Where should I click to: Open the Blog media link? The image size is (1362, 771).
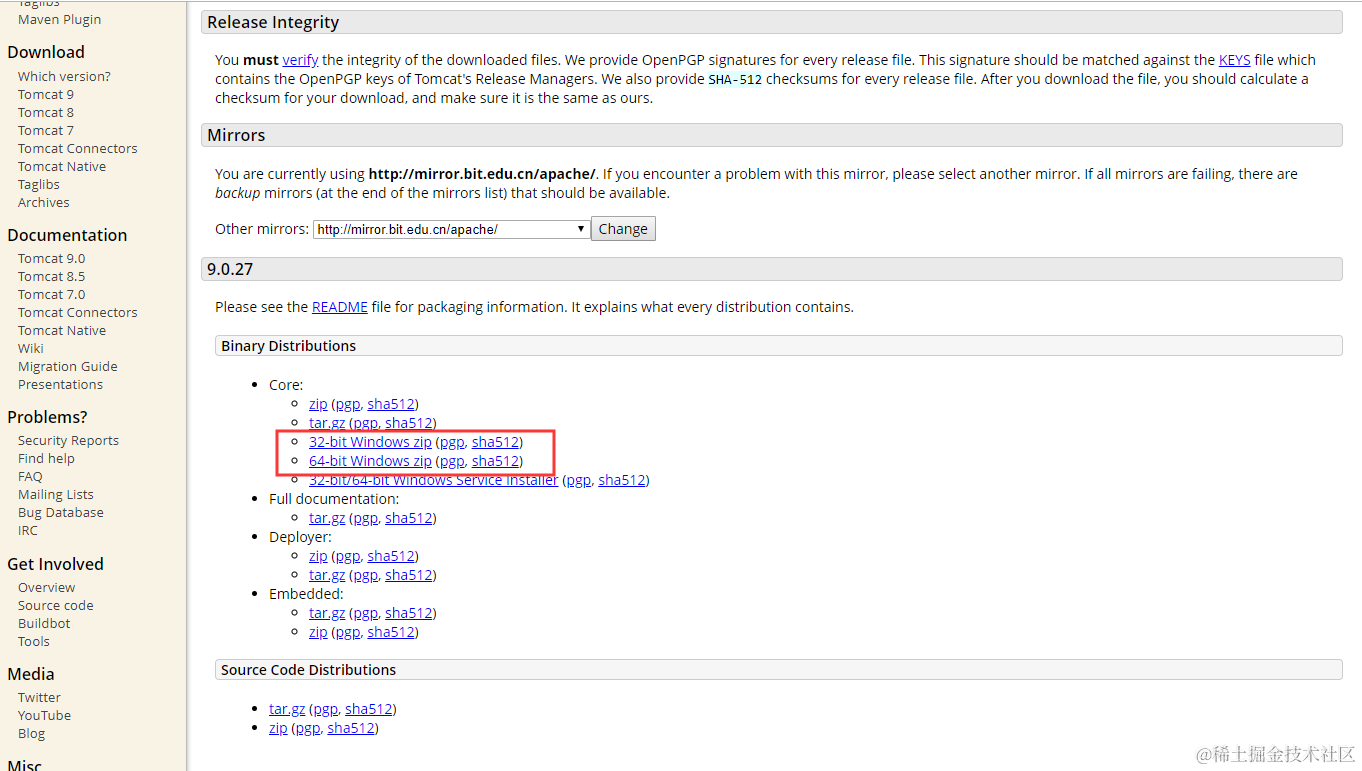pyautogui.click(x=31, y=733)
